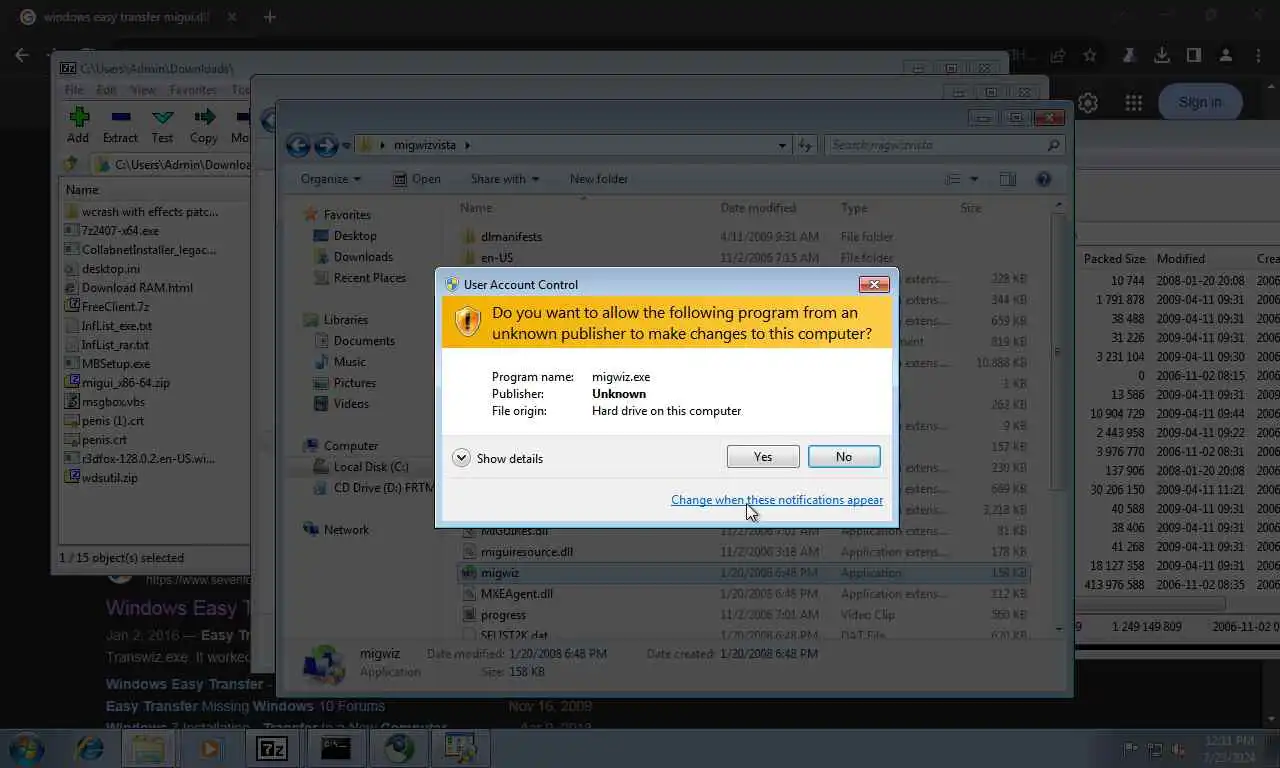1280x768 pixels.
Task: Select MBSetup.exe in 7-Zip list
Action: (116, 364)
